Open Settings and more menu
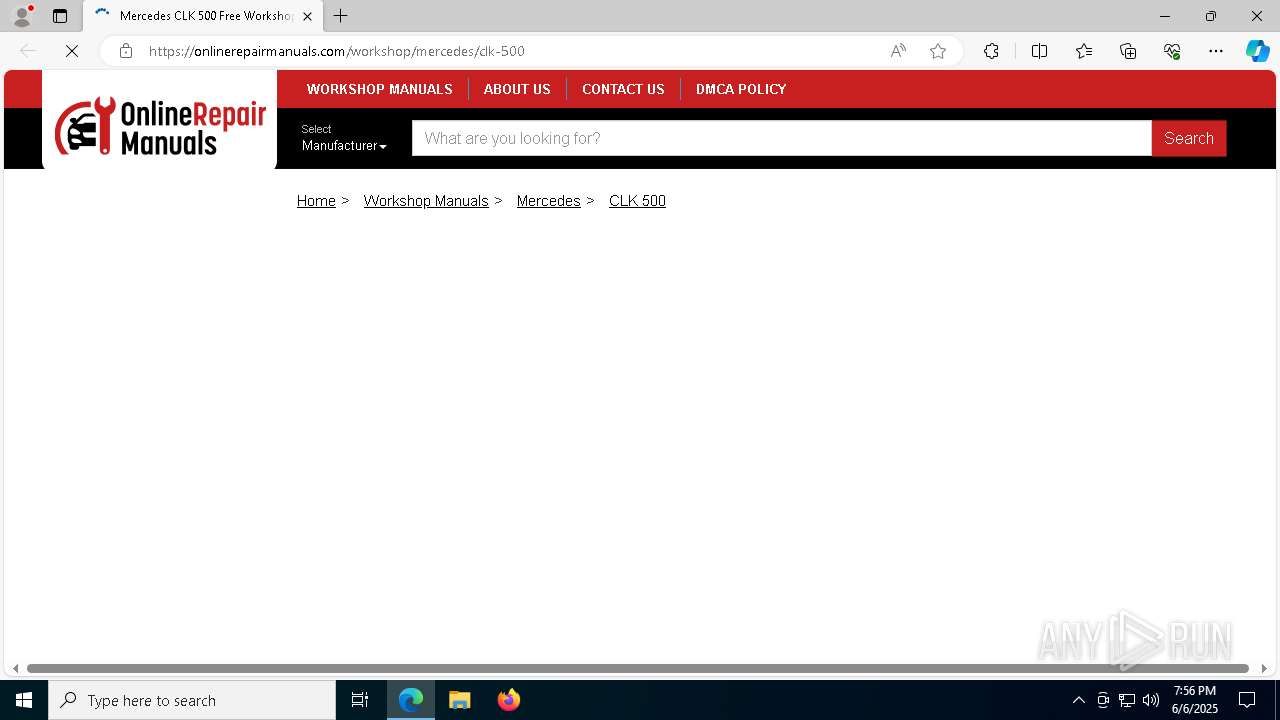This screenshot has height=720, width=1280. (1216, 51)
